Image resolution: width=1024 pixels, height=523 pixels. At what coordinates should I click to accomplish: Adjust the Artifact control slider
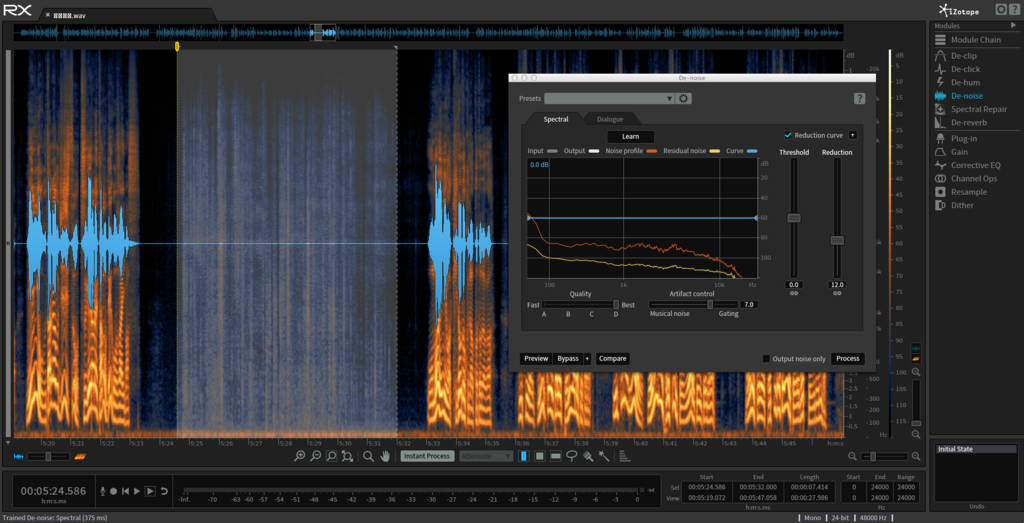(711, 304)
